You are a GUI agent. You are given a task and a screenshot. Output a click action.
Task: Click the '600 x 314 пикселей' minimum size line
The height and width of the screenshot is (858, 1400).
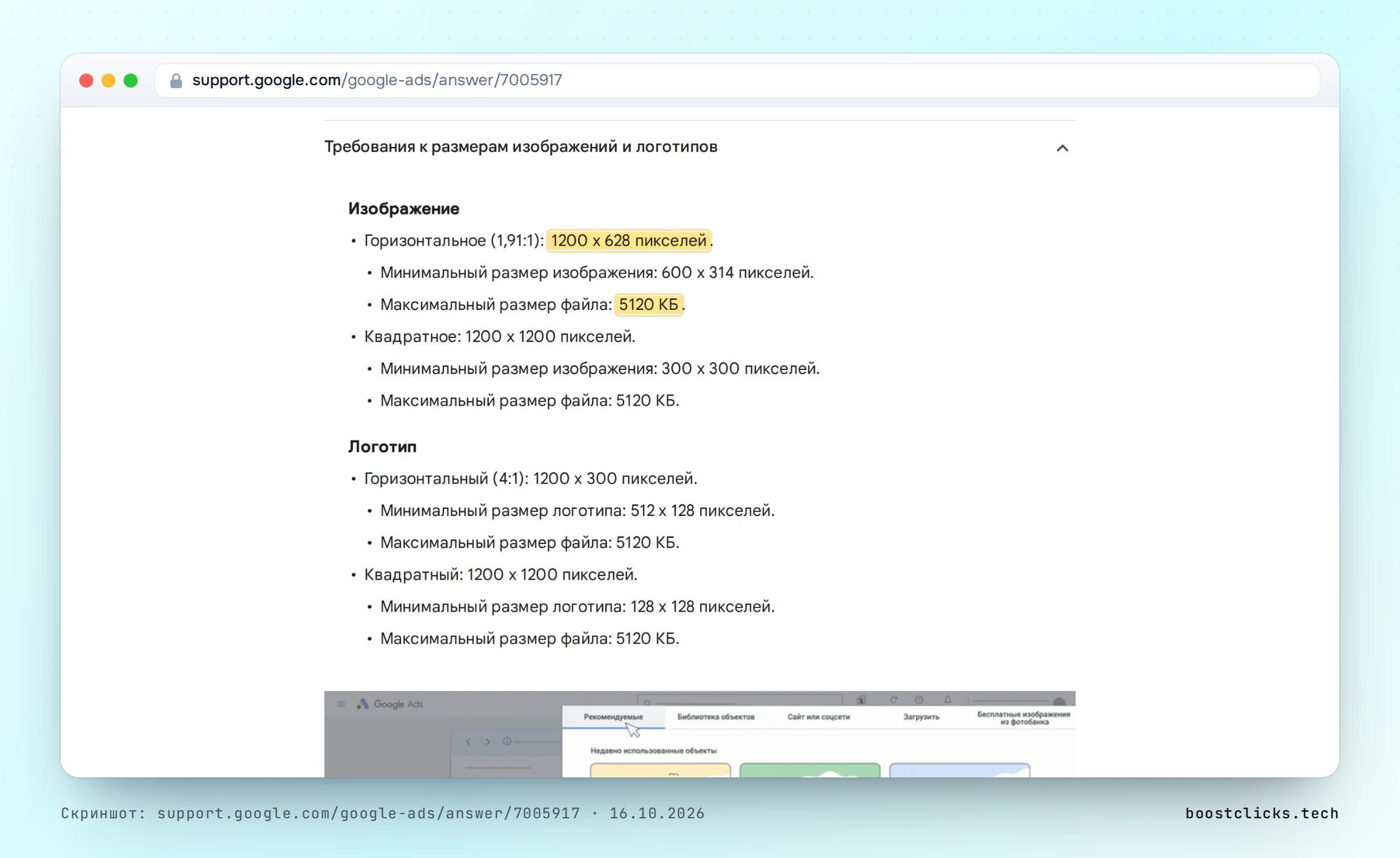tap(597, 273)
